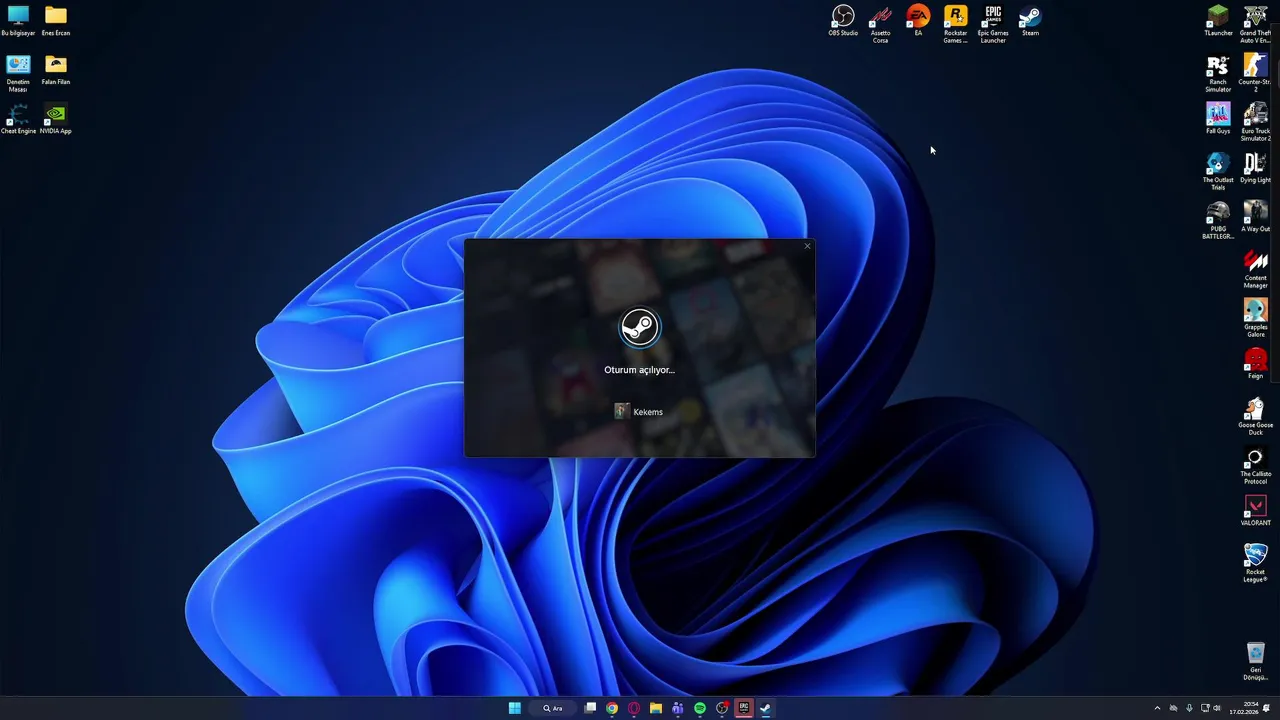The width and height of the screenshot is (1280, 720).
Task: Select the Goose Goose Duck shortcut
Action: (x=1256, y=416)
